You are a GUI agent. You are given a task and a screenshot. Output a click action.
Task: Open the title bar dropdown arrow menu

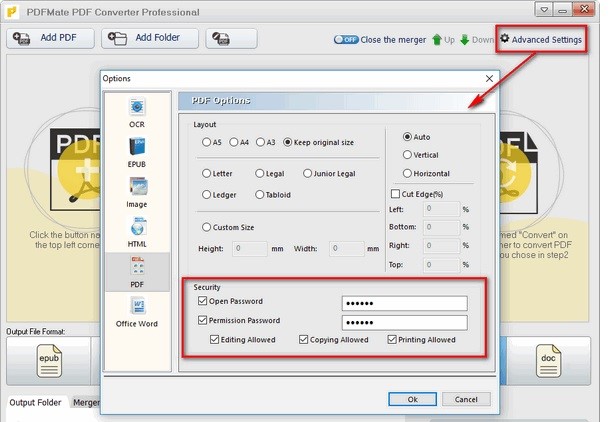[x=544, y=10]
